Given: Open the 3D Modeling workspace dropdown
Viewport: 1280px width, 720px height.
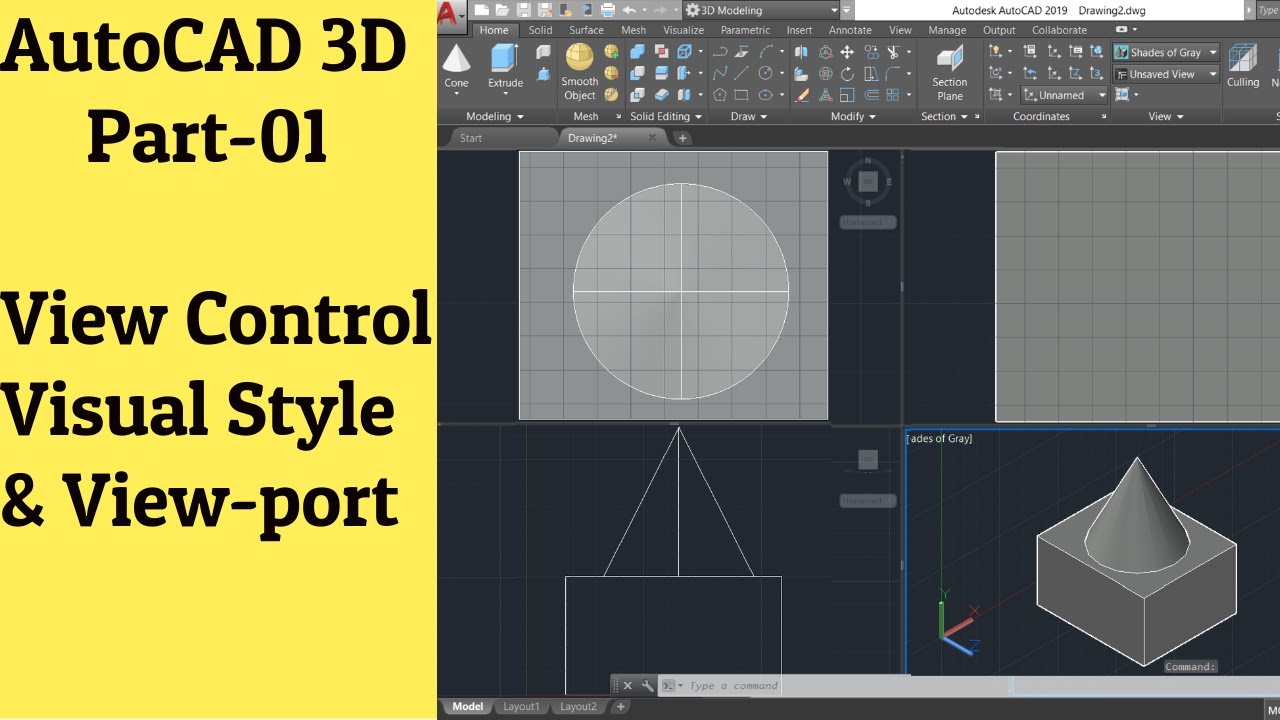Looking at the screenshot, I should (x=761, y=10).
